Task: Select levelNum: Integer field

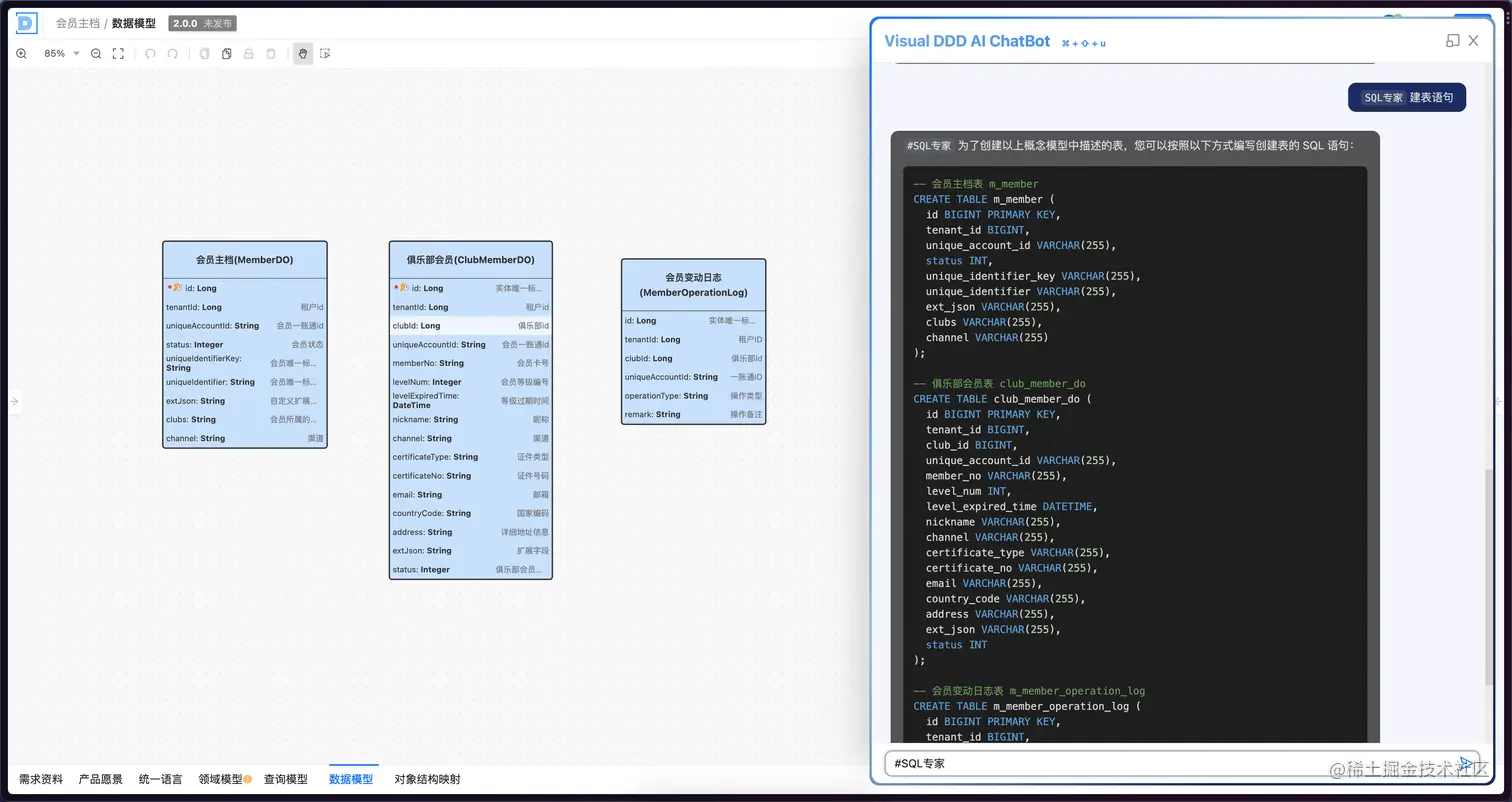Action: pos(471,382)
